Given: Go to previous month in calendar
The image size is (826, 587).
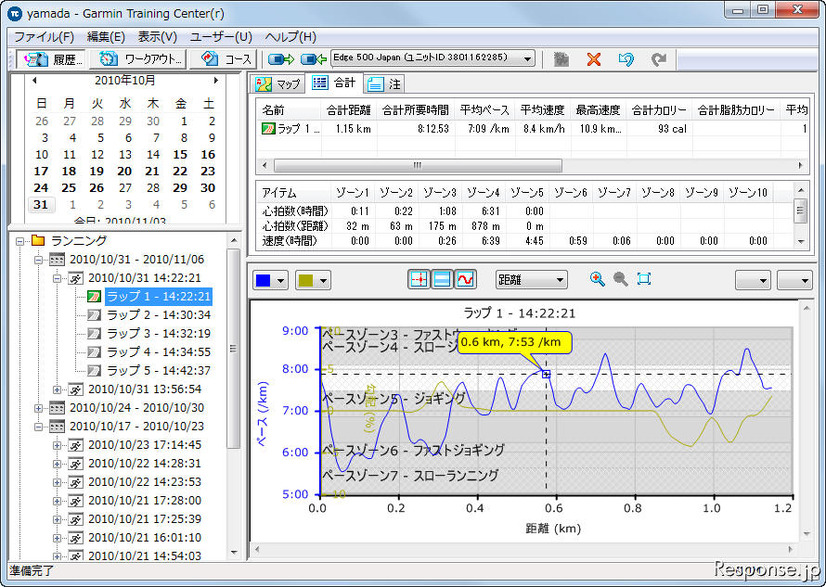Looking at the screenshot, I should click(35, 80).
